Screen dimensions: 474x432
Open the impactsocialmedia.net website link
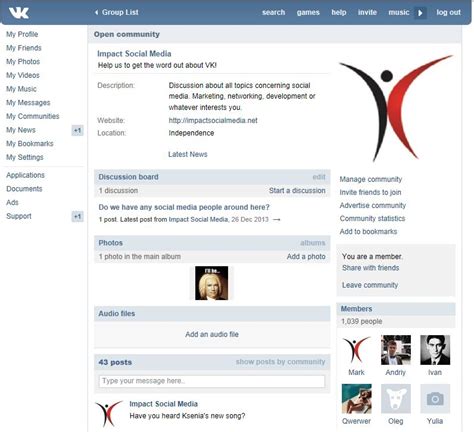point(213,120)
